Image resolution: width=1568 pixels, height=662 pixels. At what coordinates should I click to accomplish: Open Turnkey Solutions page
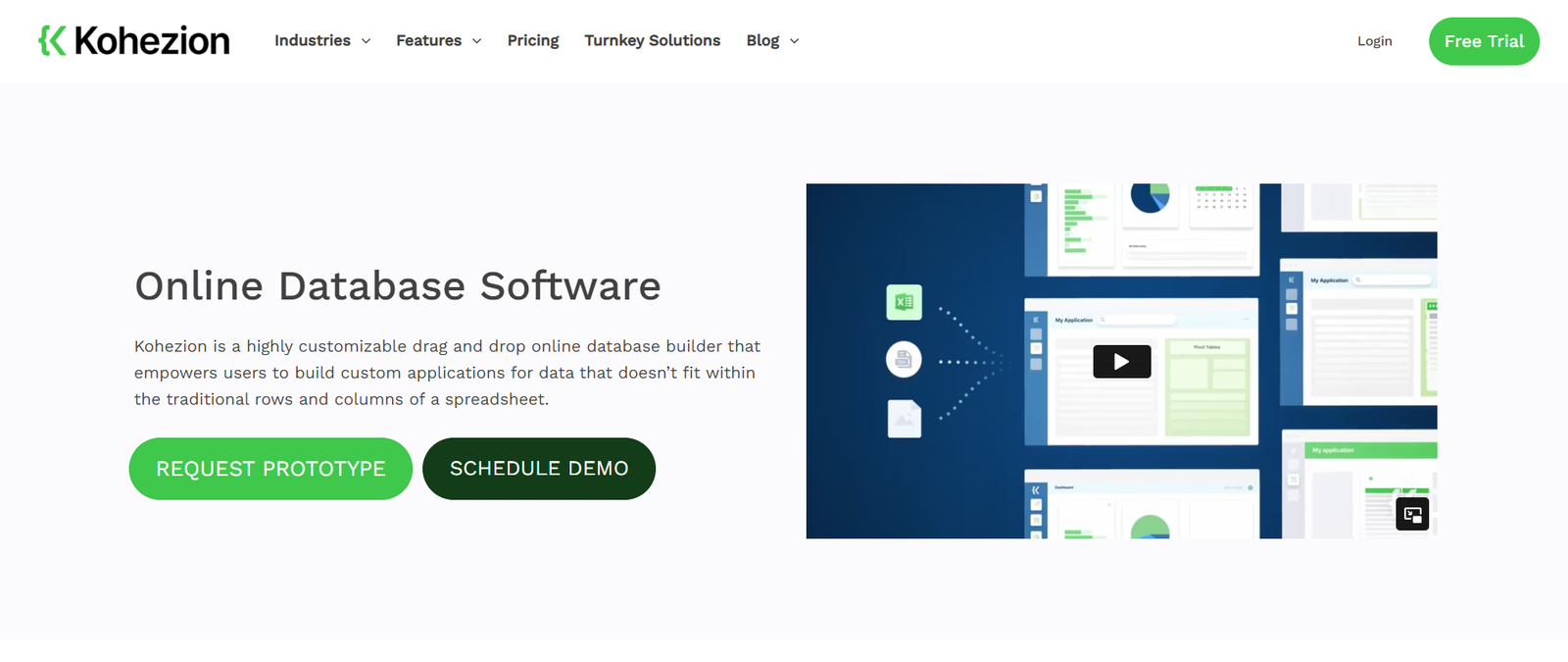click(653, 40)
